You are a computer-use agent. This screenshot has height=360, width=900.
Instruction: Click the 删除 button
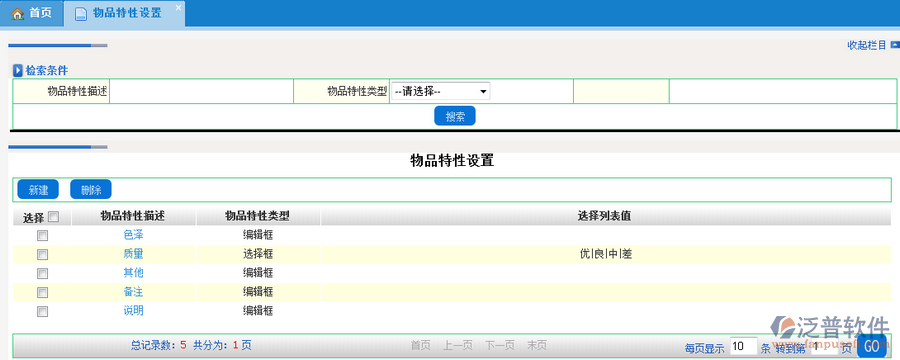[x=91, y=190]
